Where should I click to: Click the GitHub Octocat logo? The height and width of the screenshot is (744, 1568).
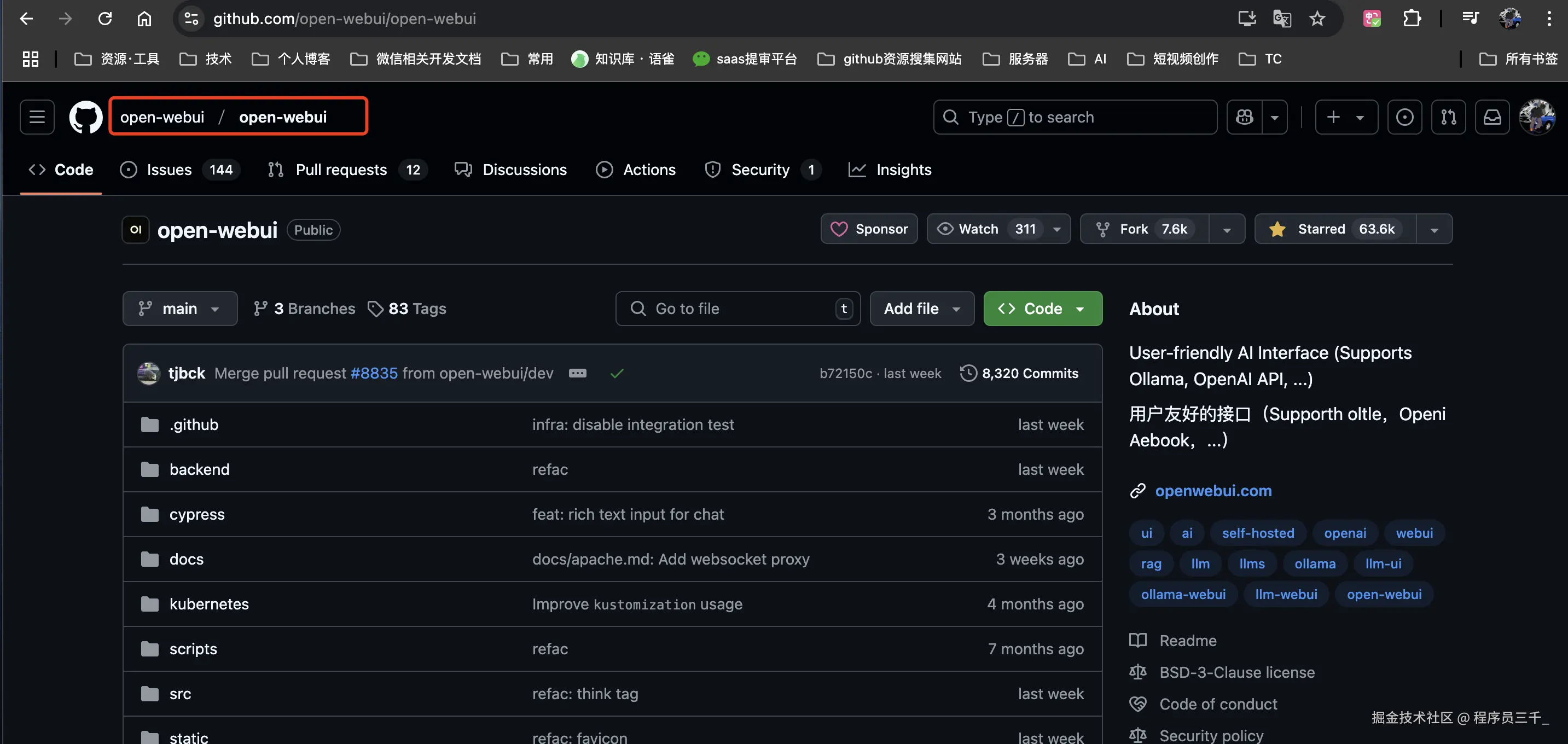(85, 117)
